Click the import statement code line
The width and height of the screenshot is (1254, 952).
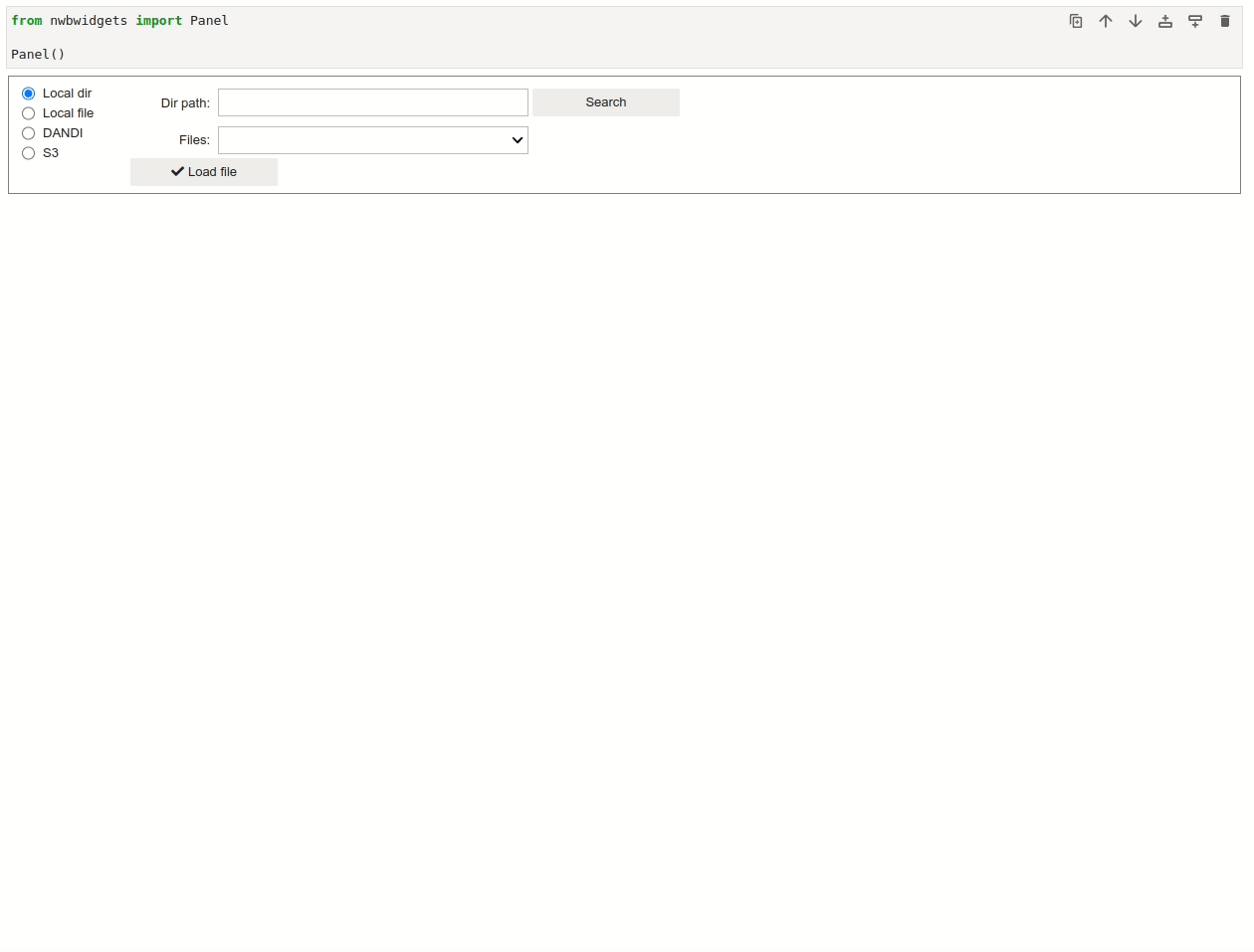pos(119,21)
